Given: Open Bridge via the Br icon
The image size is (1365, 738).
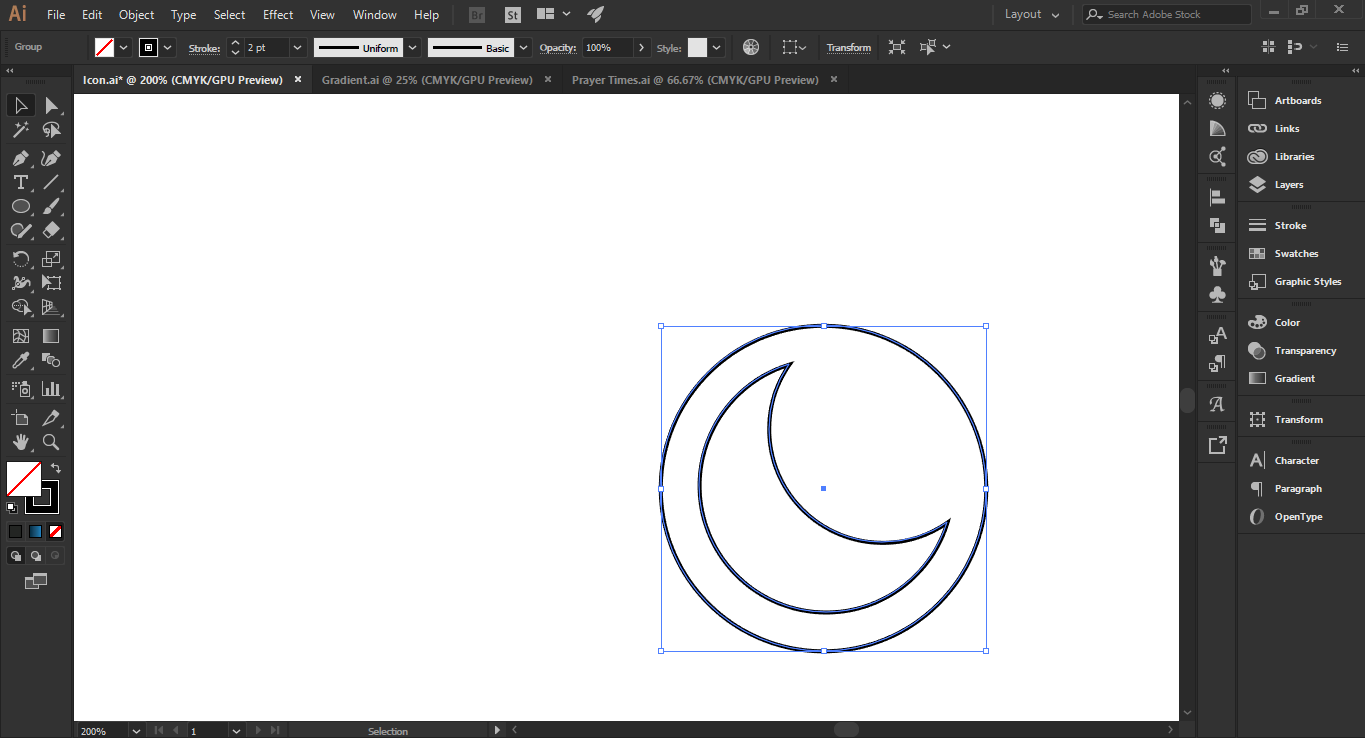Looking at the screenshot, I should 477,15.
